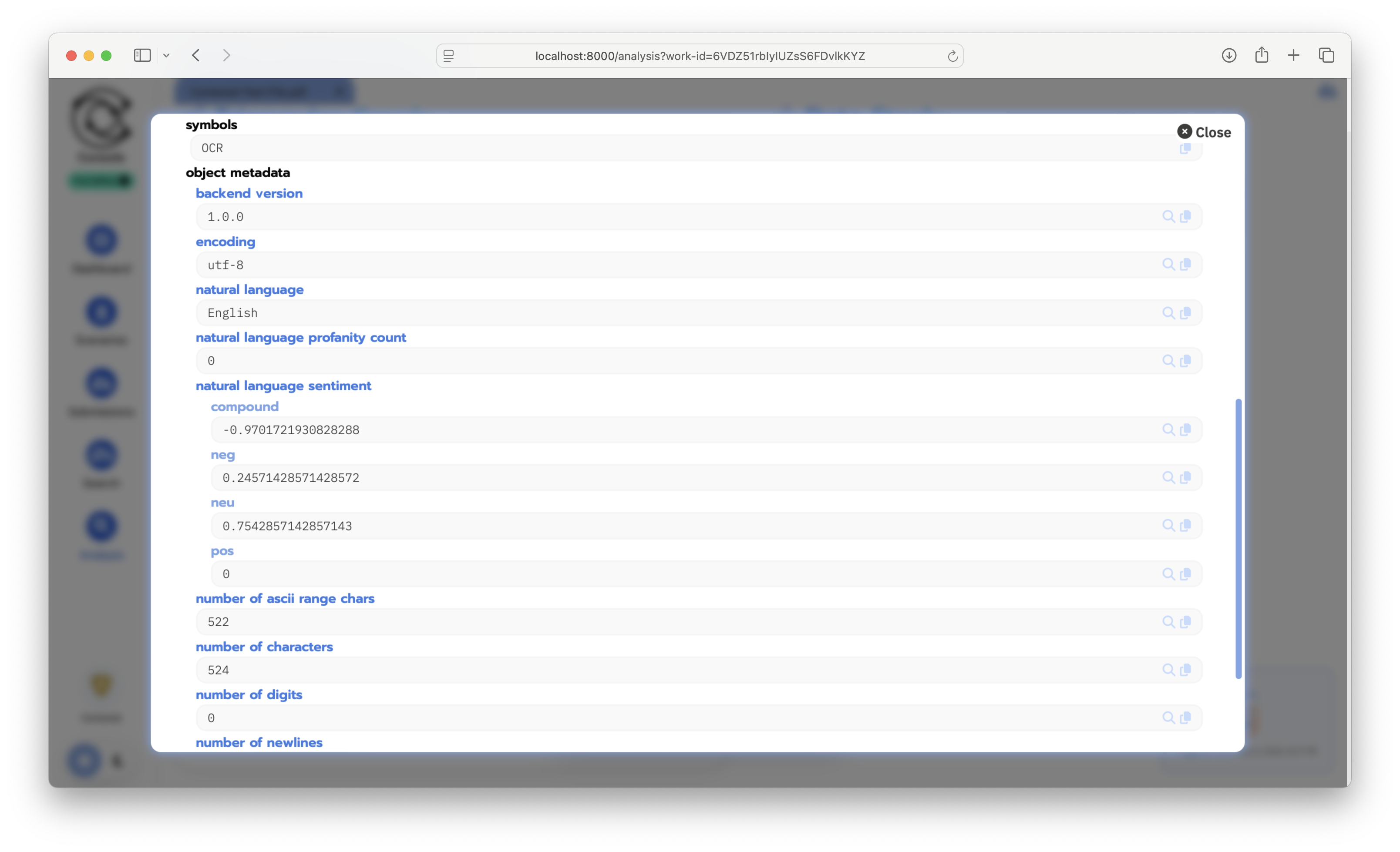Screen dimensions: 1400x852
Task: Click the natural language sentiment heading
Action: (283, 386)
